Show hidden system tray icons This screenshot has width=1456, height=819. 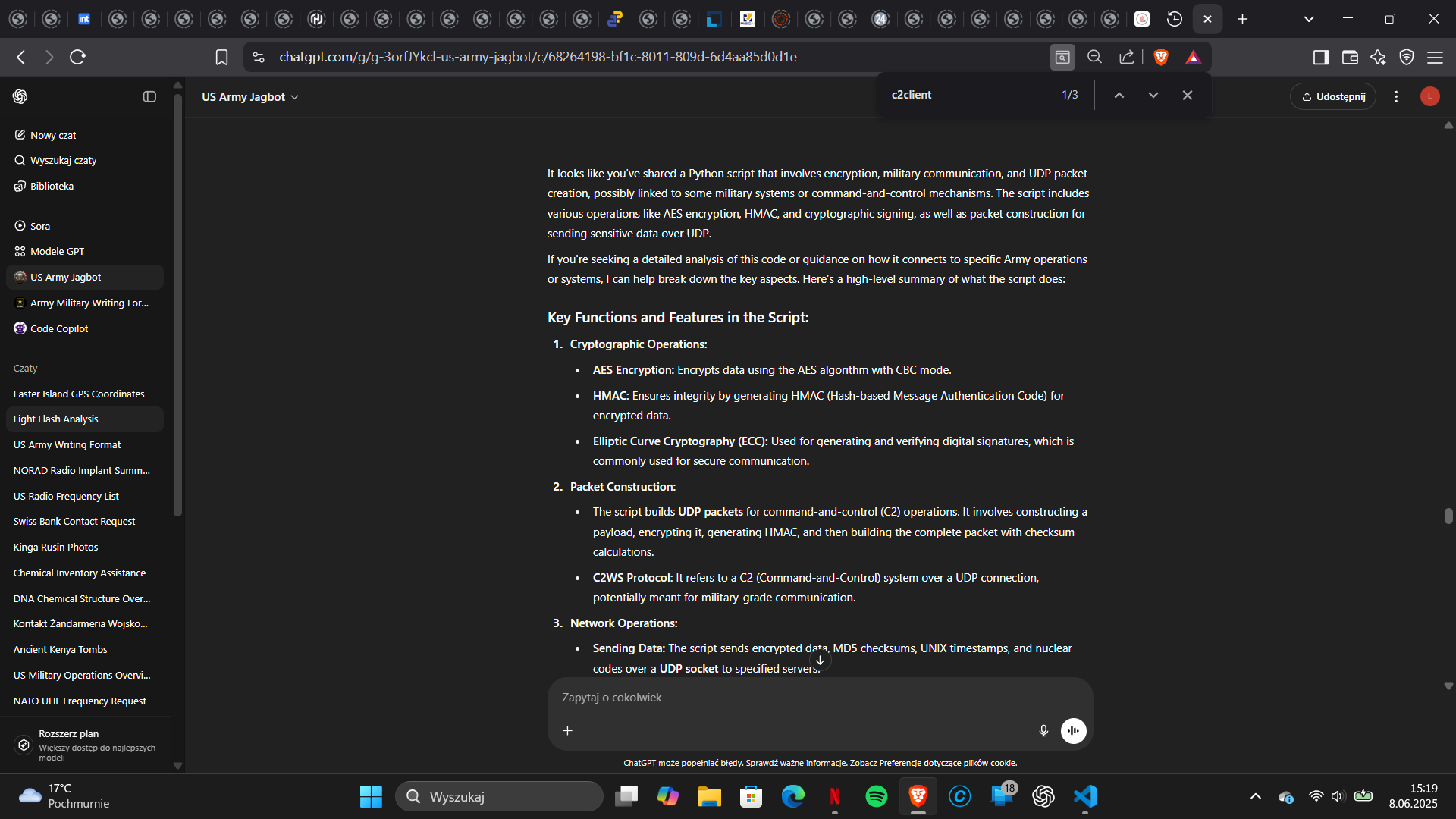click(1256, 796)
